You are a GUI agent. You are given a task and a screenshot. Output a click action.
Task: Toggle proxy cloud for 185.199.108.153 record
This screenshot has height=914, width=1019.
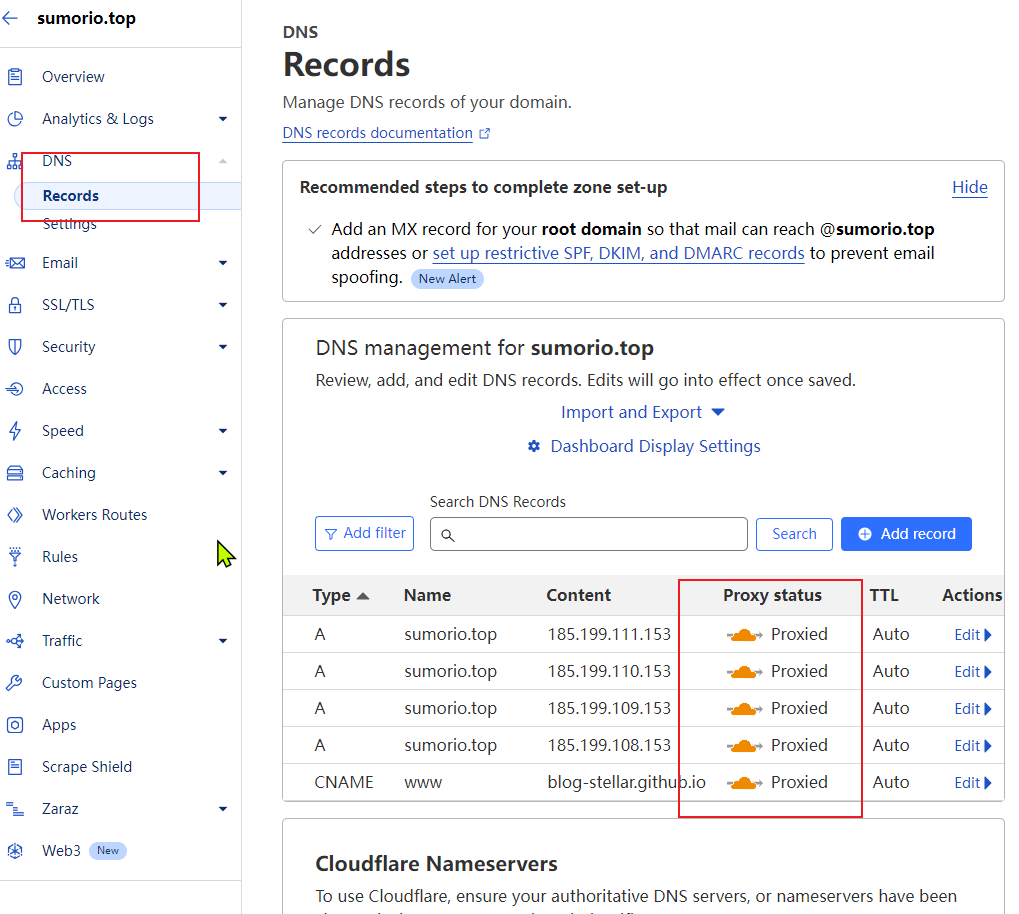tap(744, 746)
